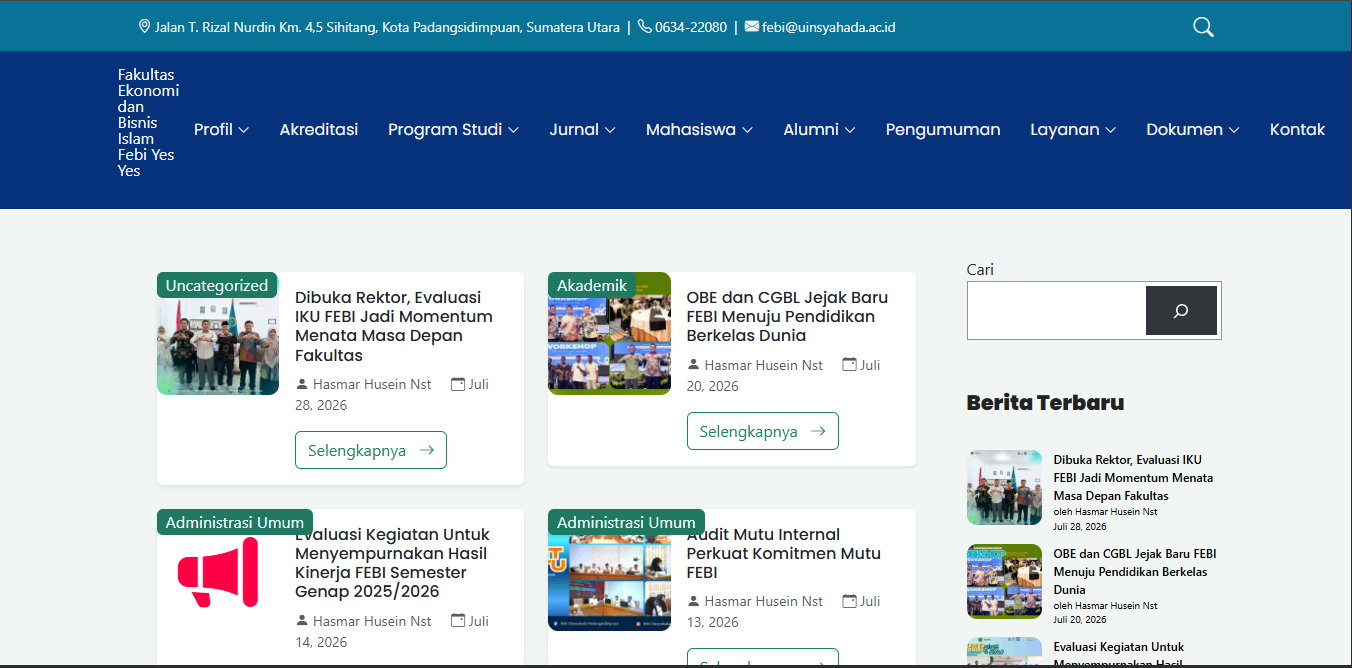Expand the Program Studi menu
1352x668 pixels.
[x=453, y=129]
